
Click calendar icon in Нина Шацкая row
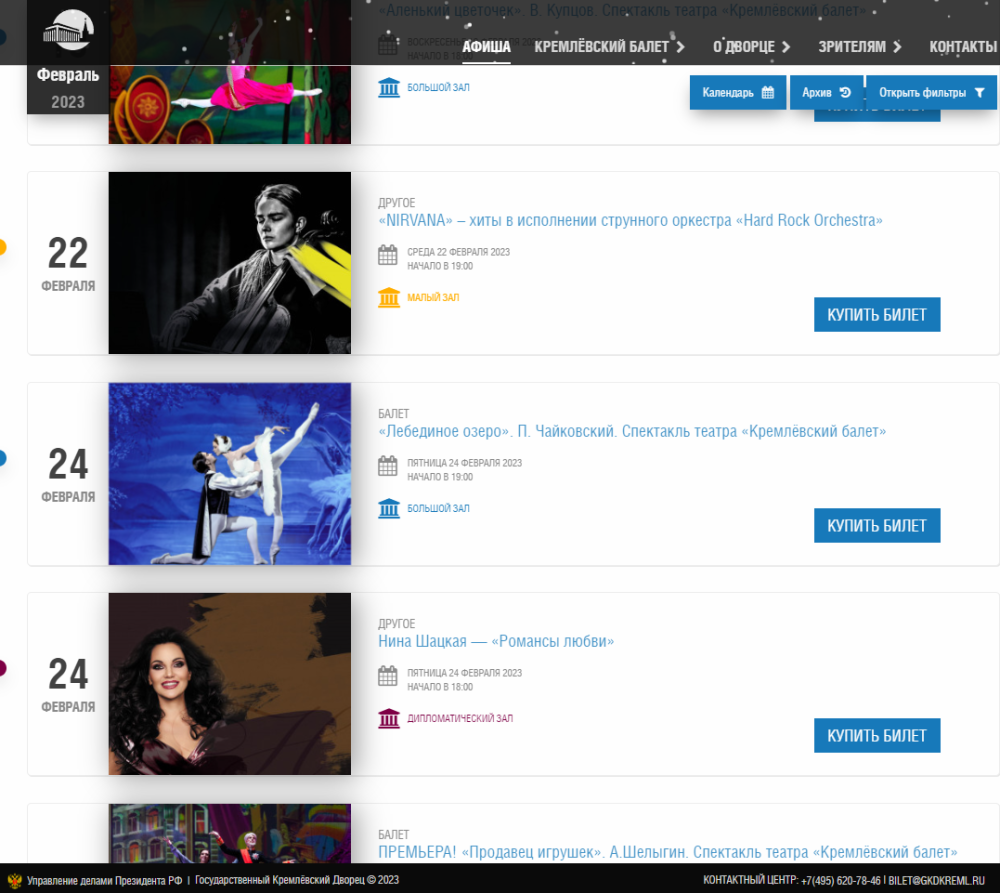click(x=388, y=676)
